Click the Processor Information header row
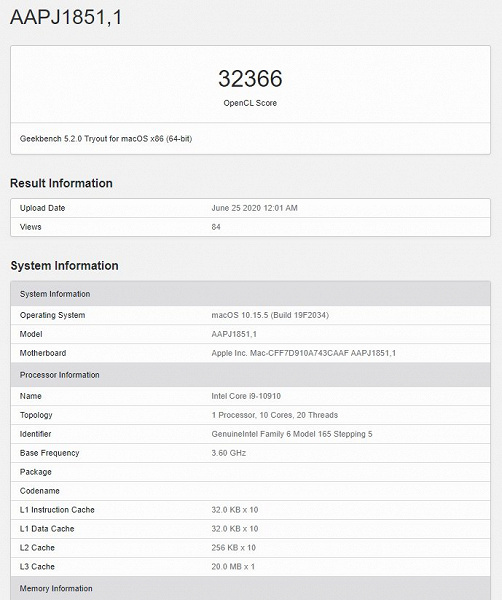The height and width of the screenshot is (600, 502). click(251, 375)
